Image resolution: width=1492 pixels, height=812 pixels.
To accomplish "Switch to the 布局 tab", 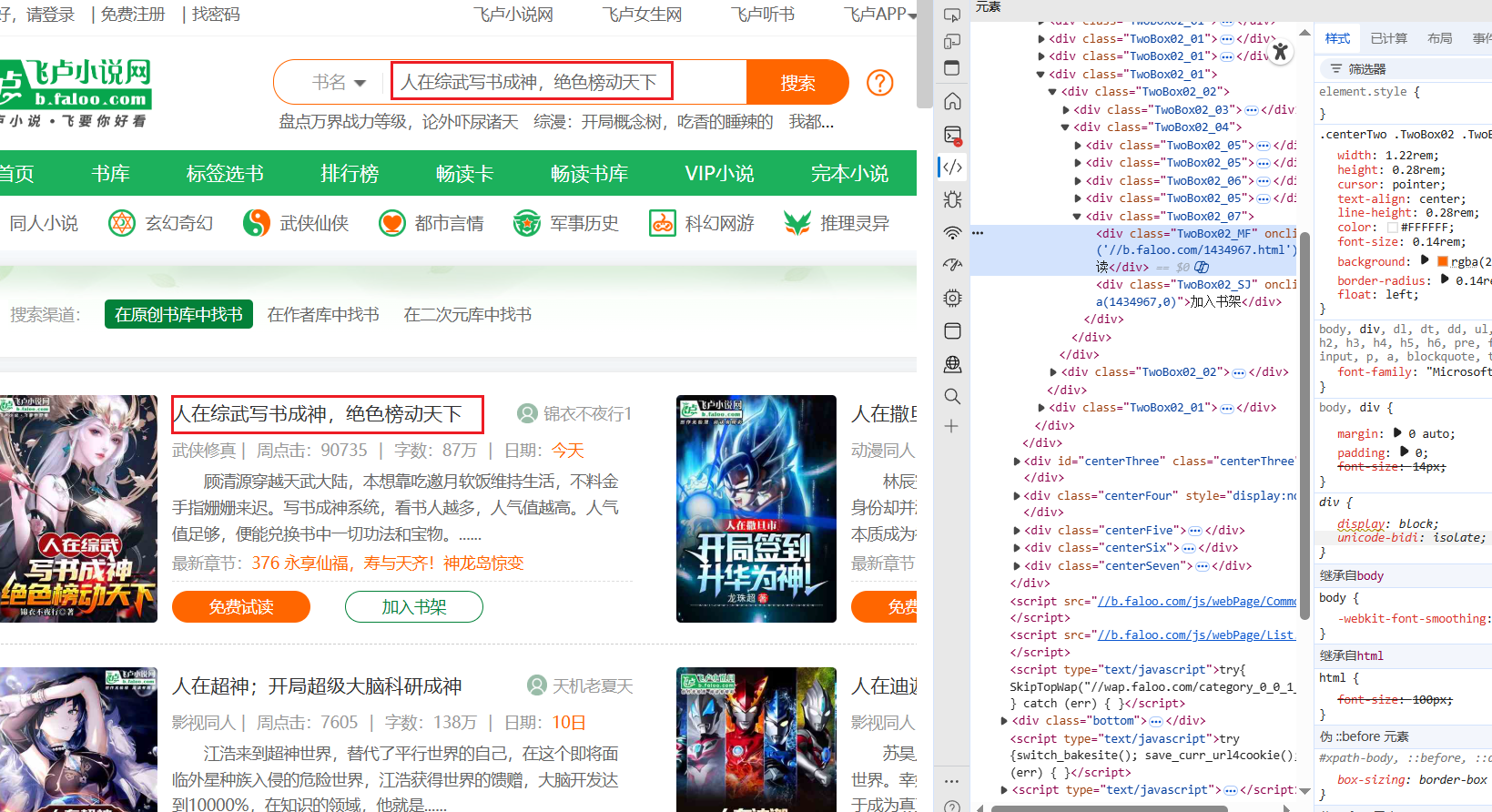I will [1439, 38].
